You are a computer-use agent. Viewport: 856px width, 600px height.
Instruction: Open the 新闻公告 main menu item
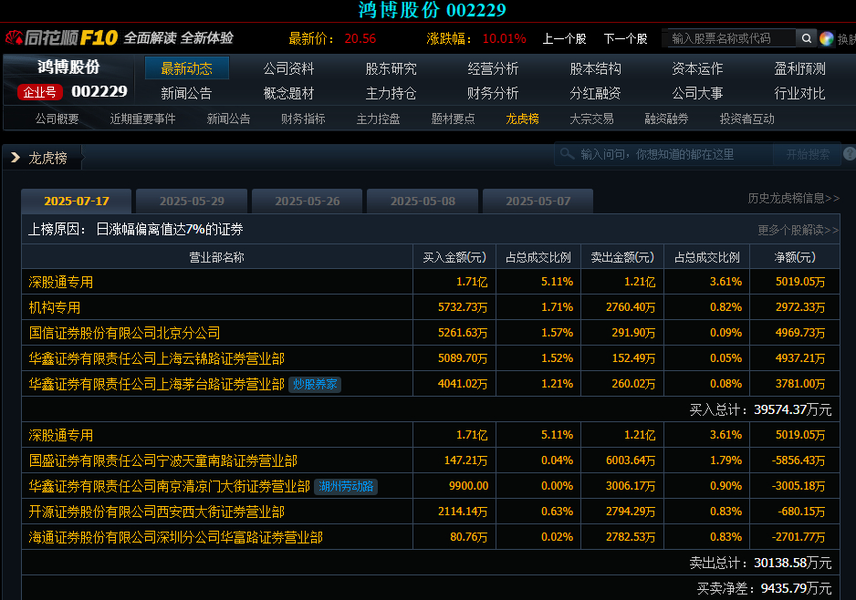186,93
